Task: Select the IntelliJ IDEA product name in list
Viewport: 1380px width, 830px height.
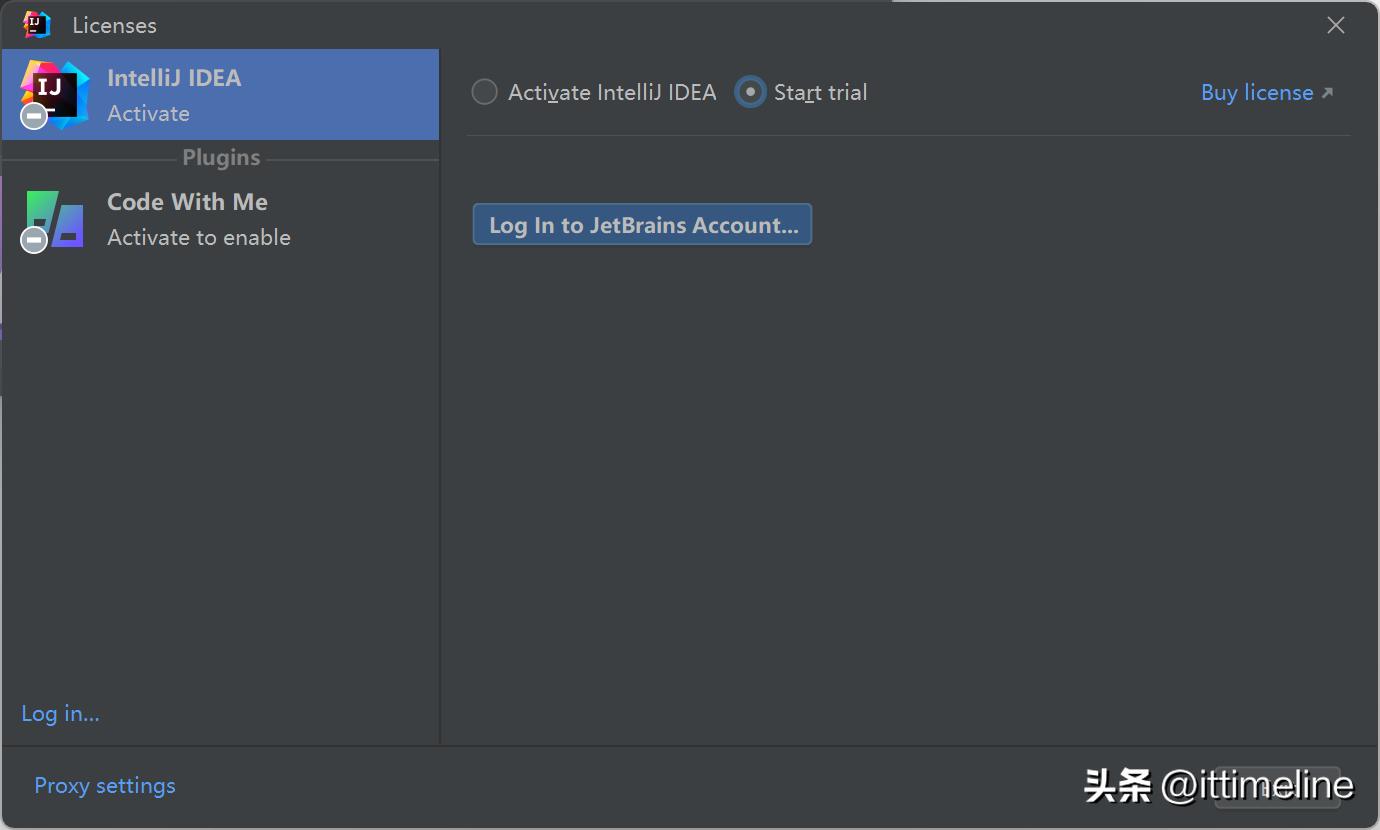Action: (x=174, y=78)
